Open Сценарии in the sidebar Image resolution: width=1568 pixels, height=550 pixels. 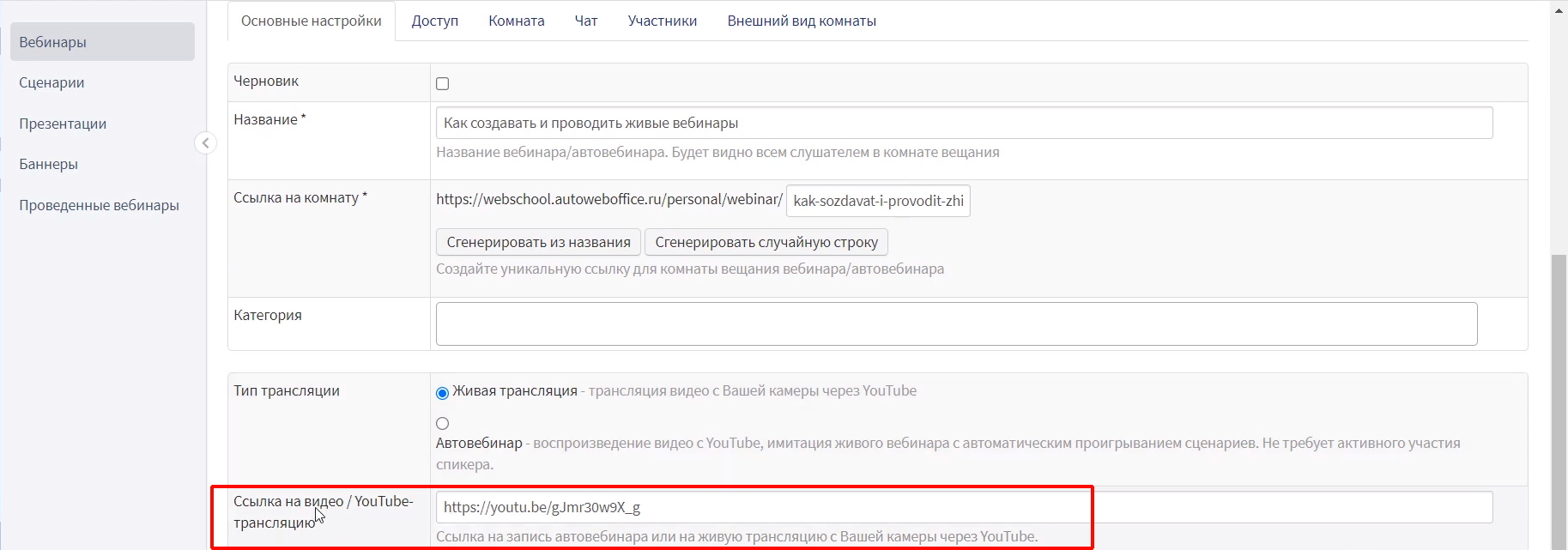[51, 83]
